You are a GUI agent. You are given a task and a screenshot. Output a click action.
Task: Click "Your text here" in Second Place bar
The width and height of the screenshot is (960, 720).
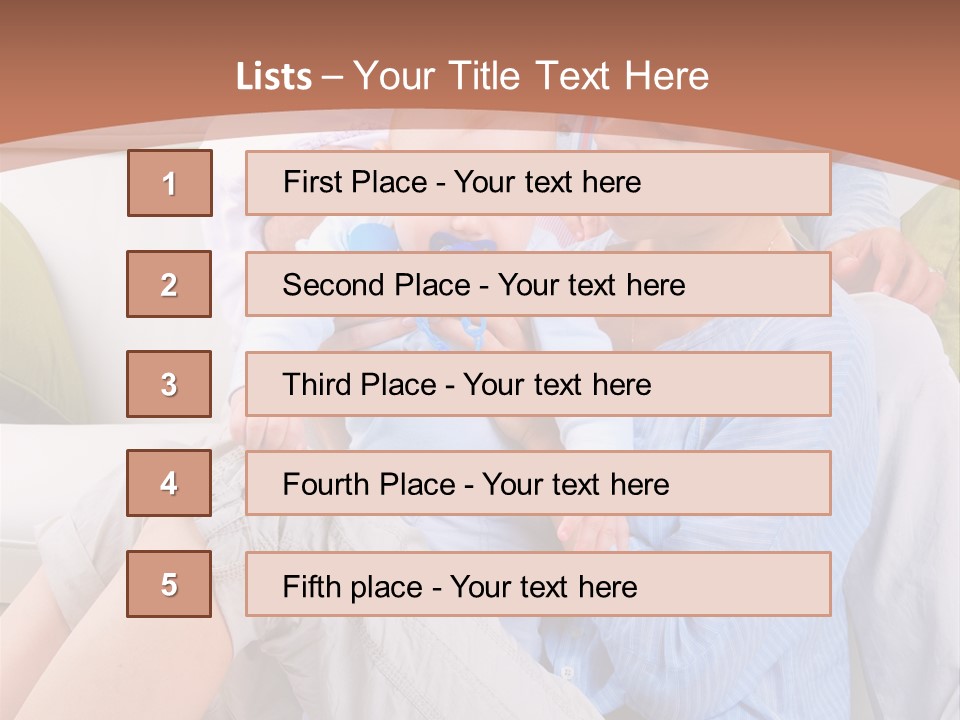(591, 285)
